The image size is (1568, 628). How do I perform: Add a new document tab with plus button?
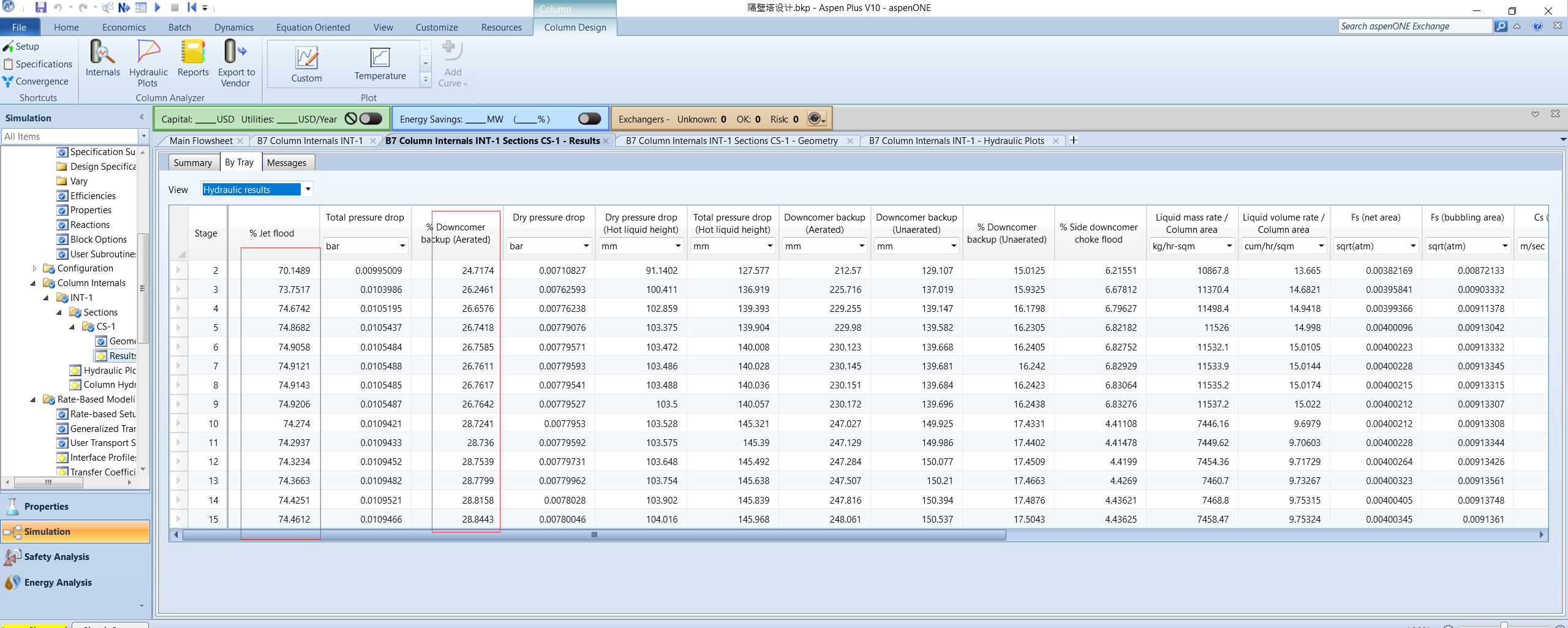click(x=1073, y=140)
